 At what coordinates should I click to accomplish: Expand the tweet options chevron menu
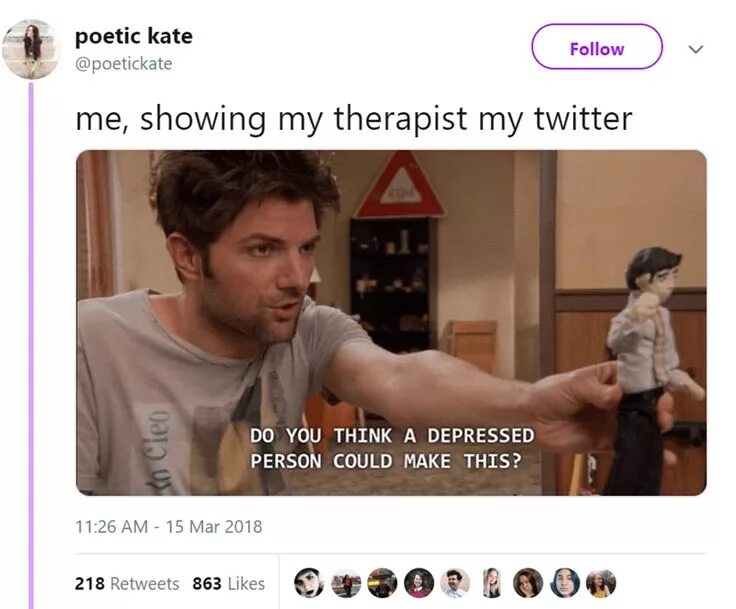click(696, 49)
